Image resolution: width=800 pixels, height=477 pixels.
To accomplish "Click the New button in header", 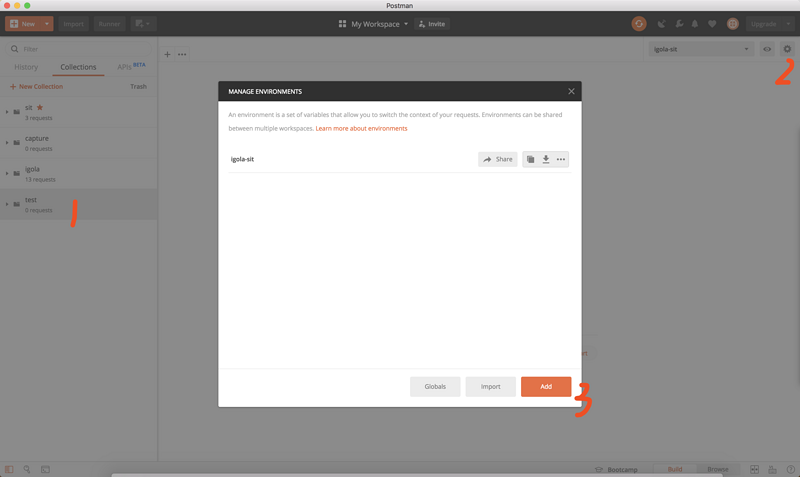I will tap(22, 23).
